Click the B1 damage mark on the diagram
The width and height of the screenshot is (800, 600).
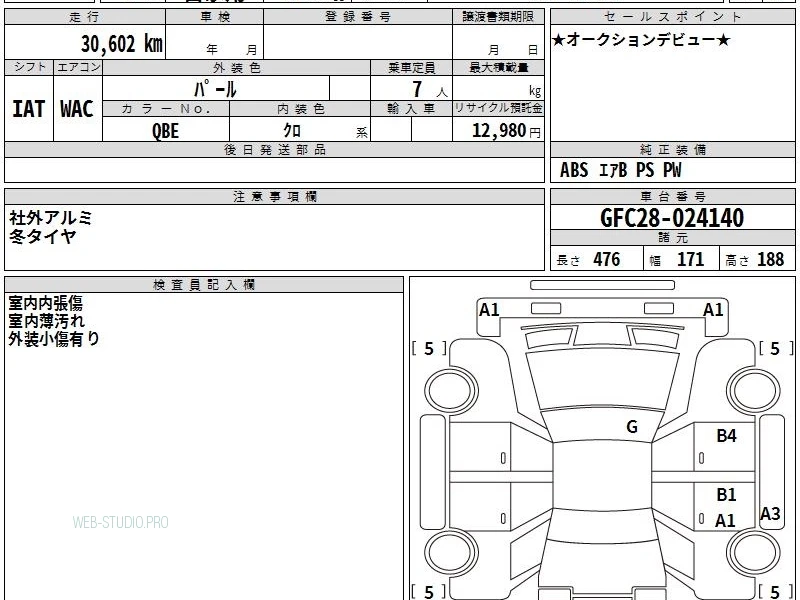pos(726,495)
